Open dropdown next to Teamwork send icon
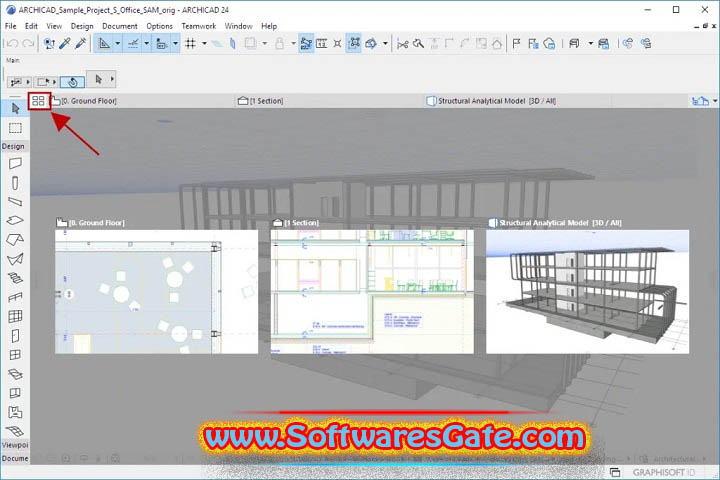 pos(591,44)
